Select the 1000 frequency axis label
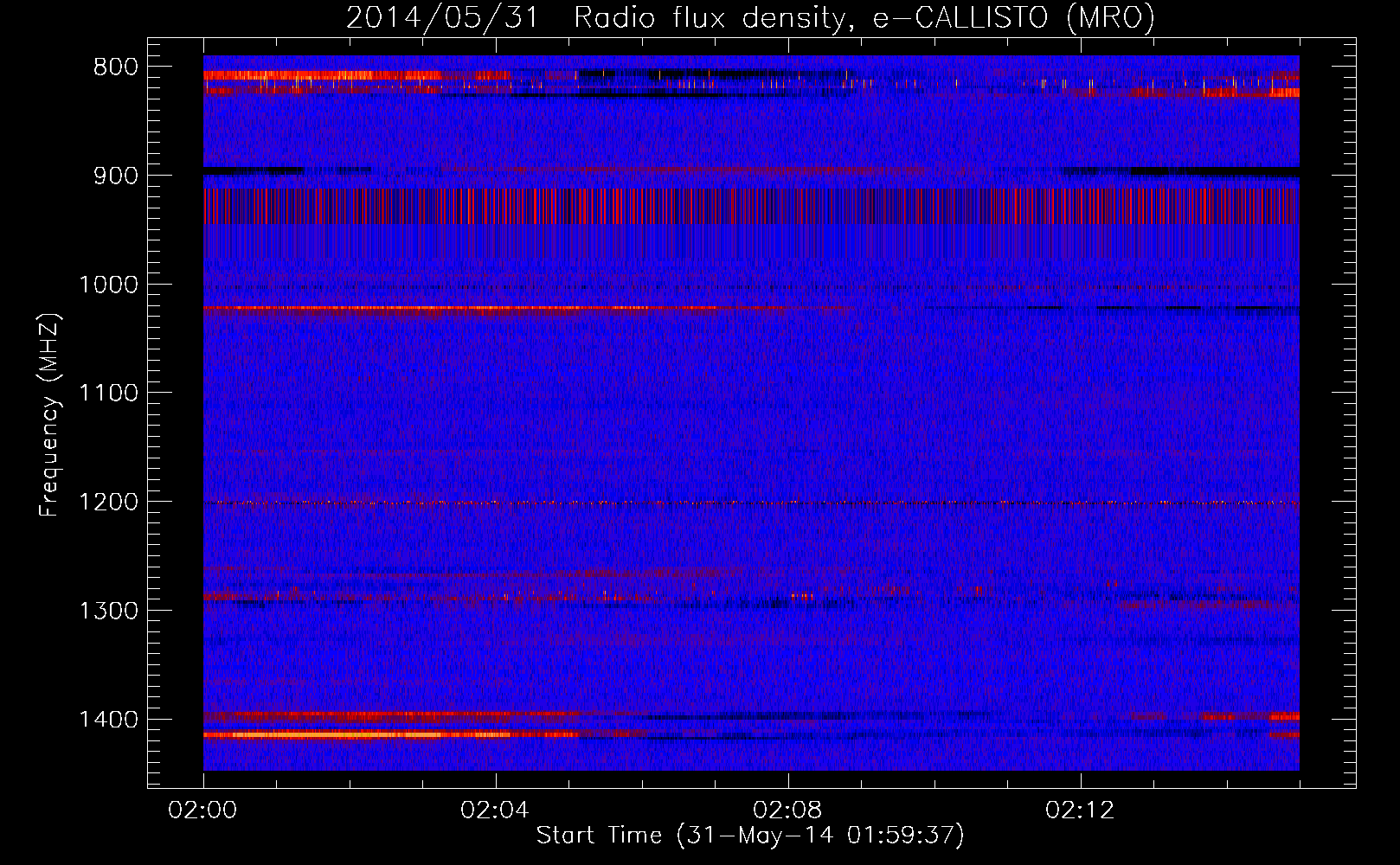Viewport: 1400px width, 865px height. coord(108,285)
